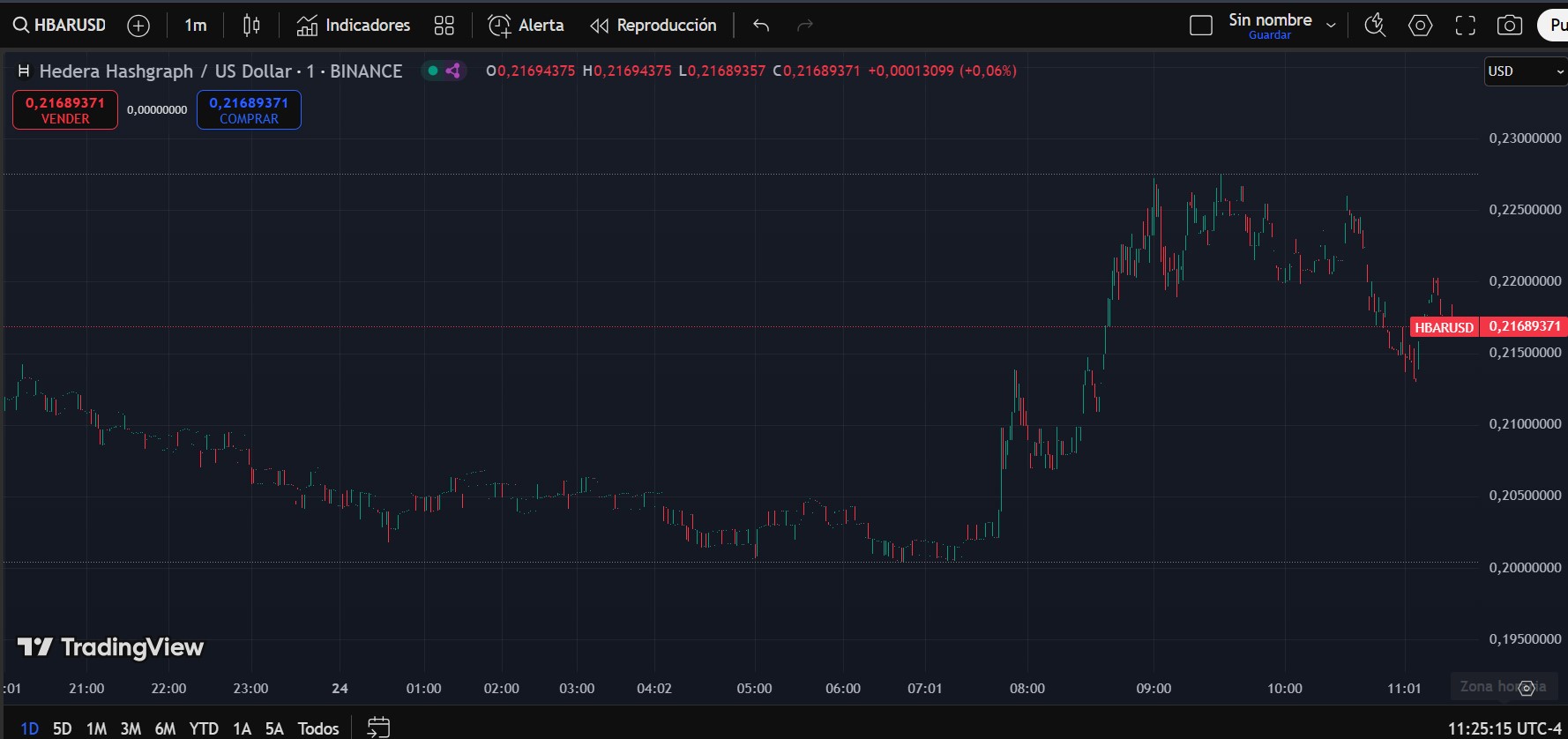
Task: Open chart settings hexagon icon
Action: [1420, 26]
